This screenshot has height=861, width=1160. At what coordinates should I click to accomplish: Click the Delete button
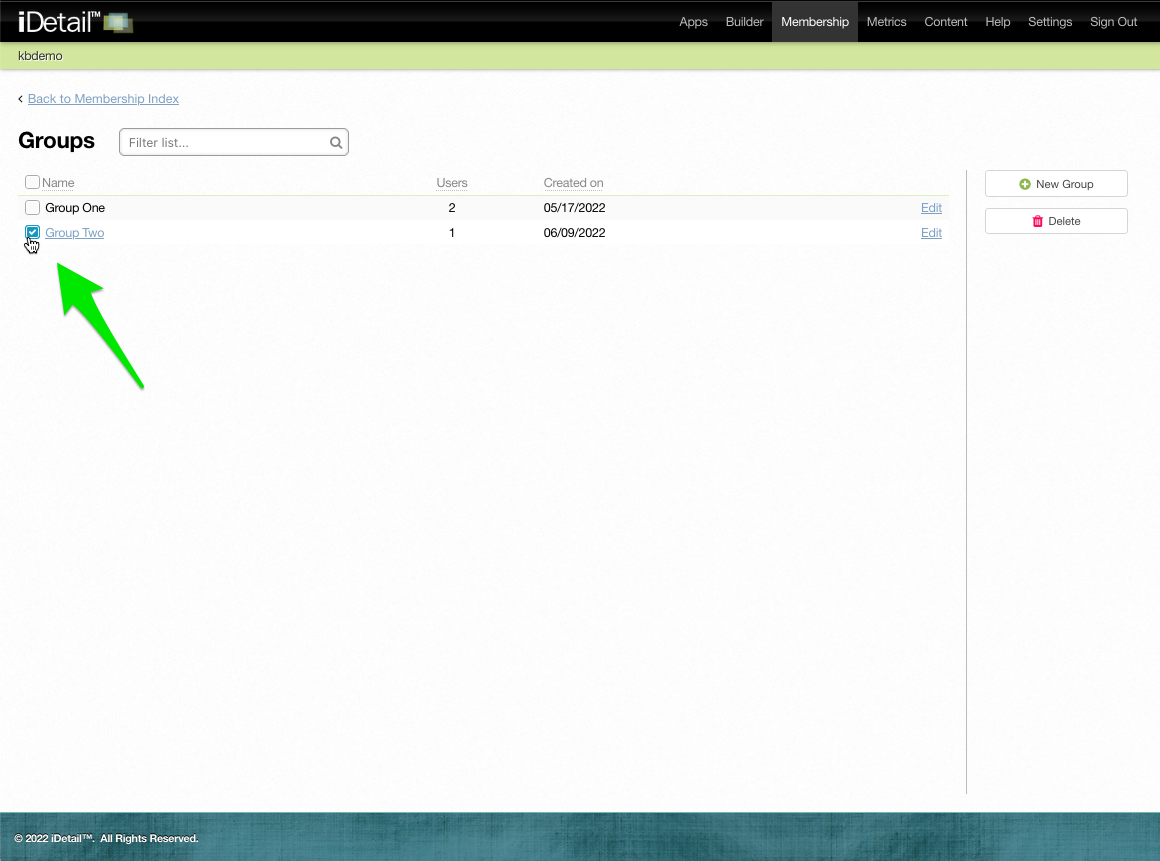(x=1056, y=220)
